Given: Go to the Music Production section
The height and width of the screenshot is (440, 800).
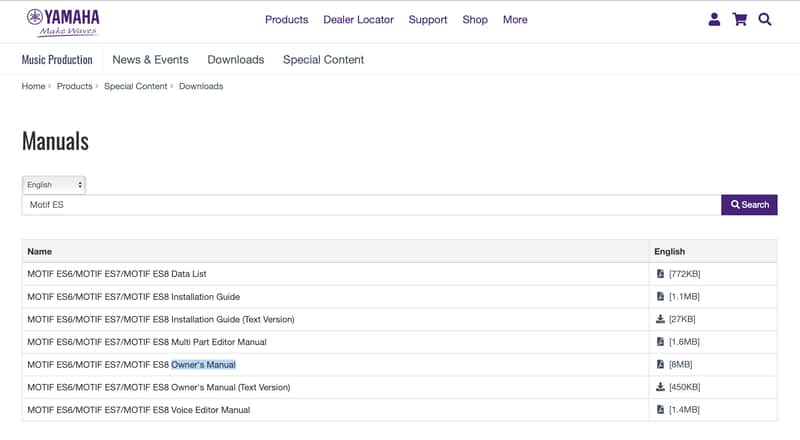Looking at the screenshot, I should [57, 59].
